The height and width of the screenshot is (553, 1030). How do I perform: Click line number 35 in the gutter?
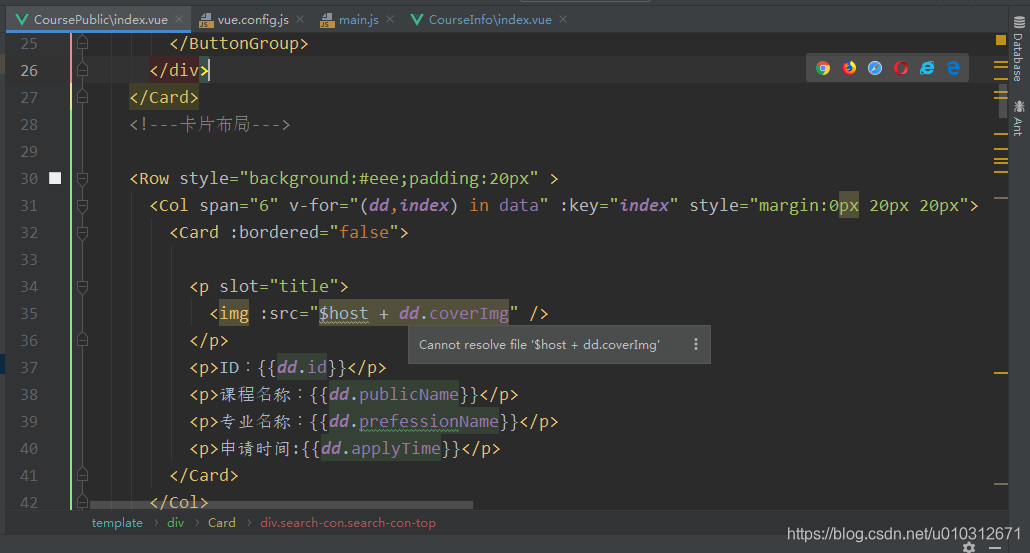(29, 313)
